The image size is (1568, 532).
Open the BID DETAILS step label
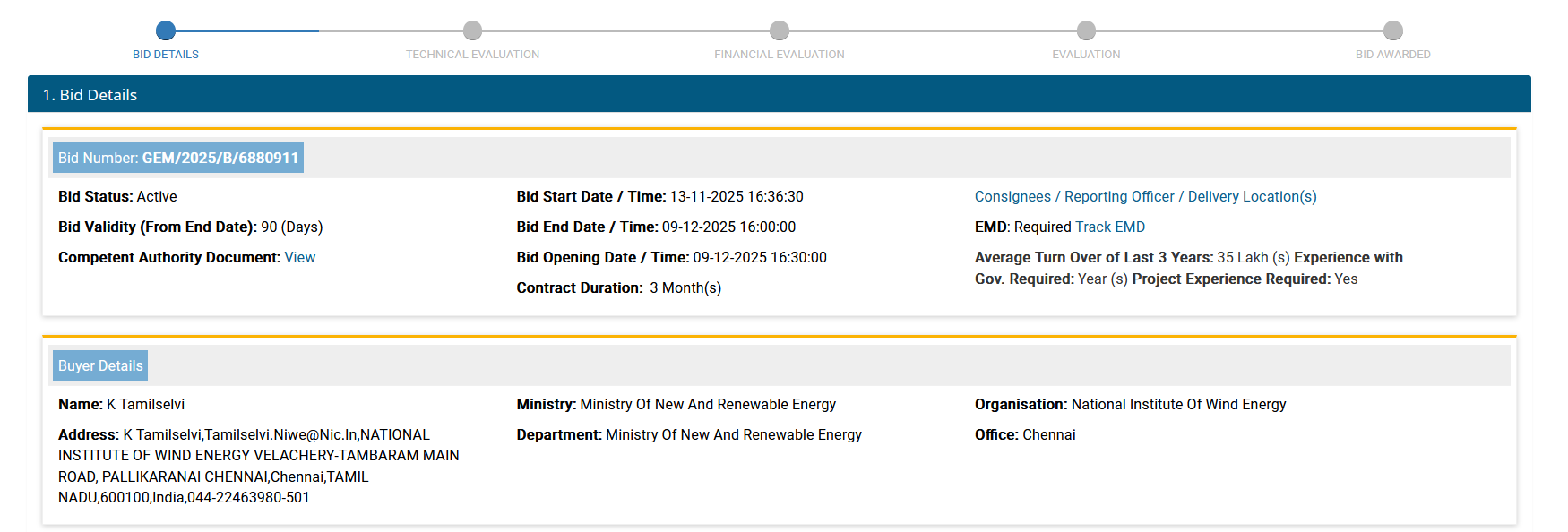(x=166, y=55)
